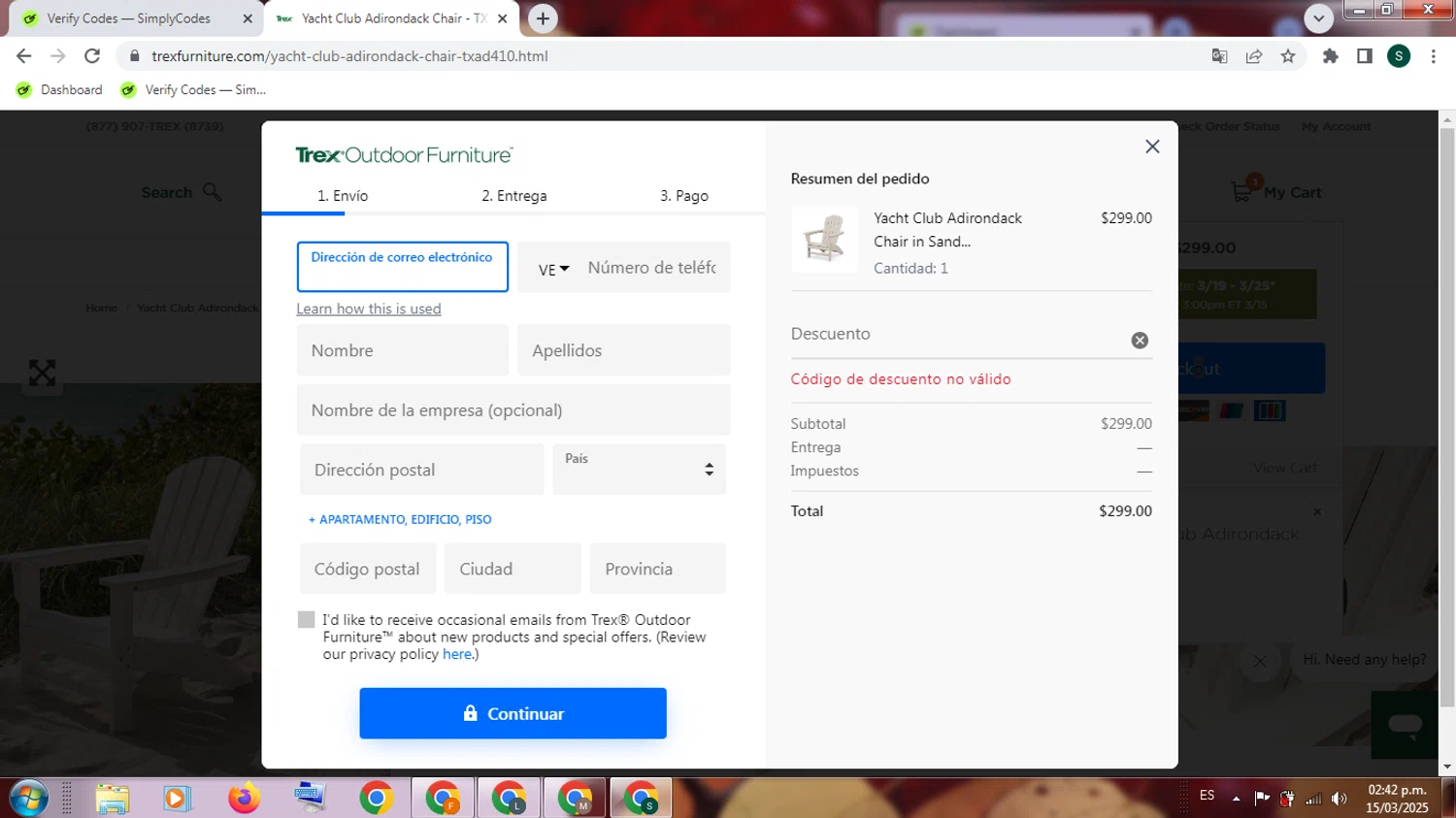Image resolution: width=1456 pixels, height=818 pixels.
Task: Open the media player taskbar icon
Action: (176, 799)
